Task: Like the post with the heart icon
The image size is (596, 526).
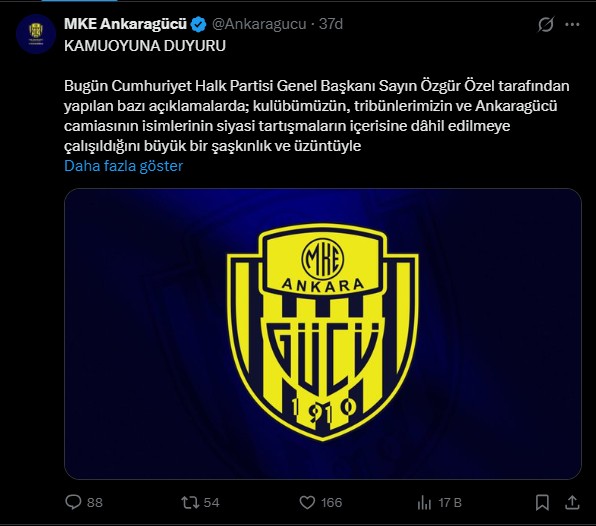Action: (x=307, y=502)
